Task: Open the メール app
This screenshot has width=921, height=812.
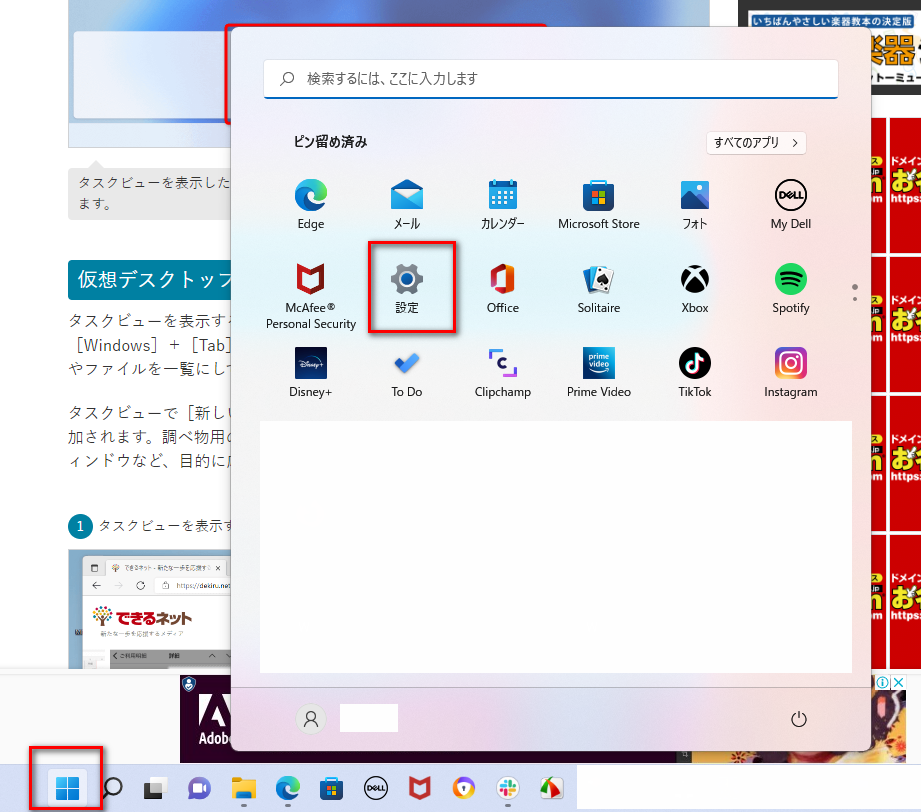Action: (406, 204)
